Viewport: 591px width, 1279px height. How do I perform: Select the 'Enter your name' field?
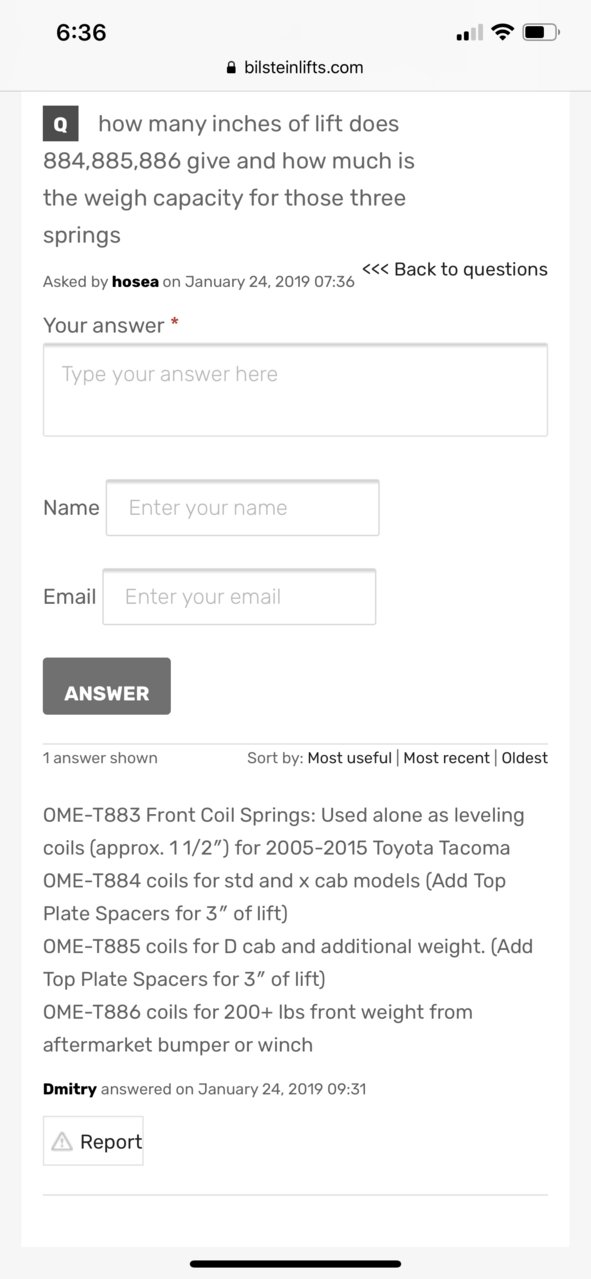(x=242, y=508)
